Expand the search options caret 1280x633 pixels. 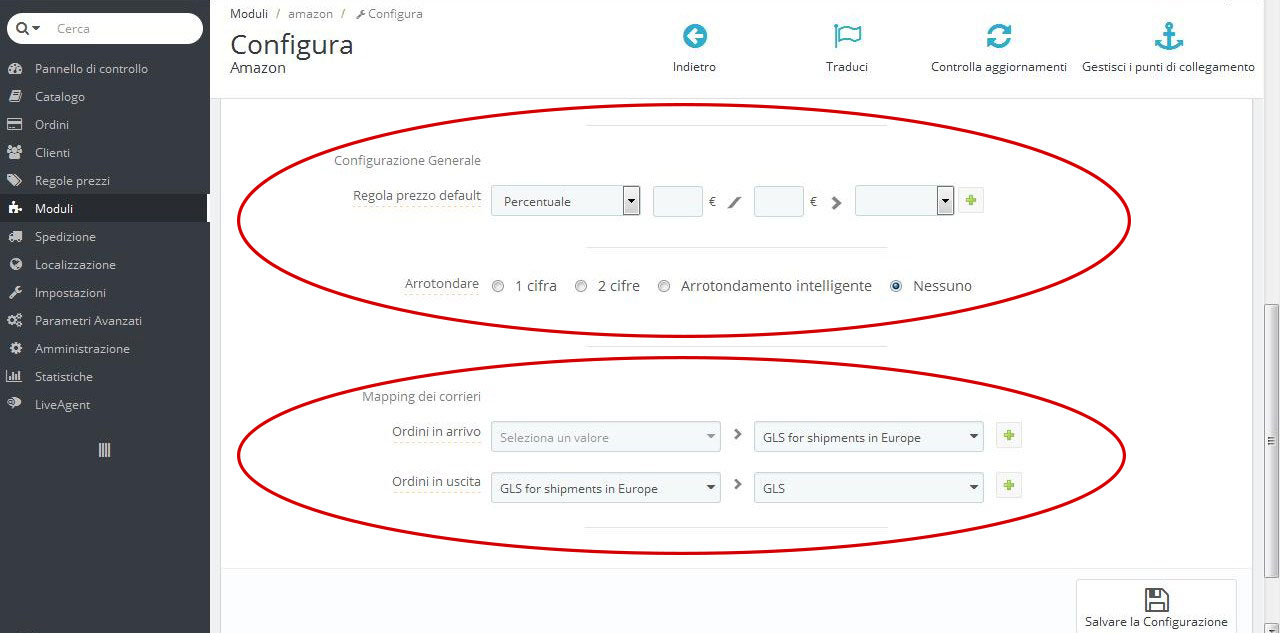pyautogui.click(x=37, y=29)
